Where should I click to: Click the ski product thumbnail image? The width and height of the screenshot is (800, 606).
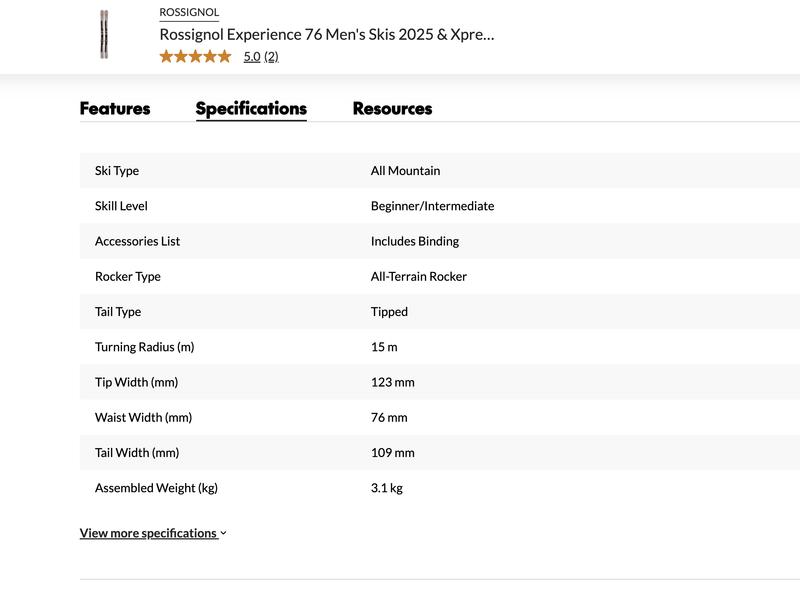pos(103,33)
